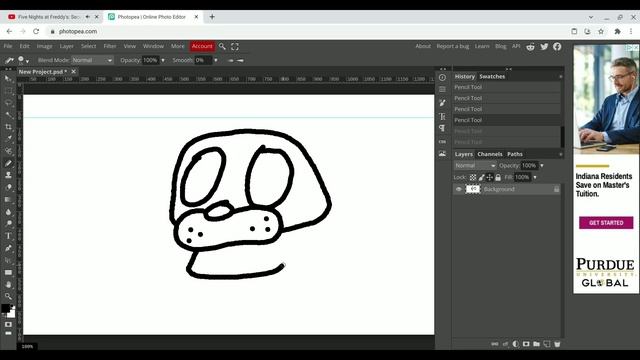Open the Properties panel icon
Viewport: 640px width, 360px height.
click(442, 89)
